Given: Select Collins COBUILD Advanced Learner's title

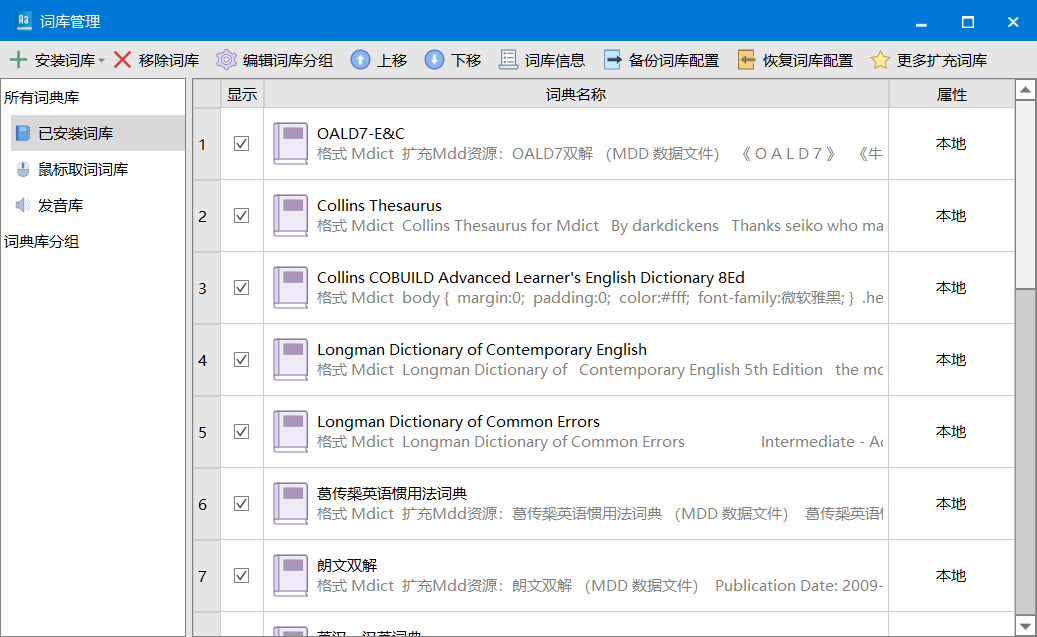Looking at the screenshot, I should 530,278.
